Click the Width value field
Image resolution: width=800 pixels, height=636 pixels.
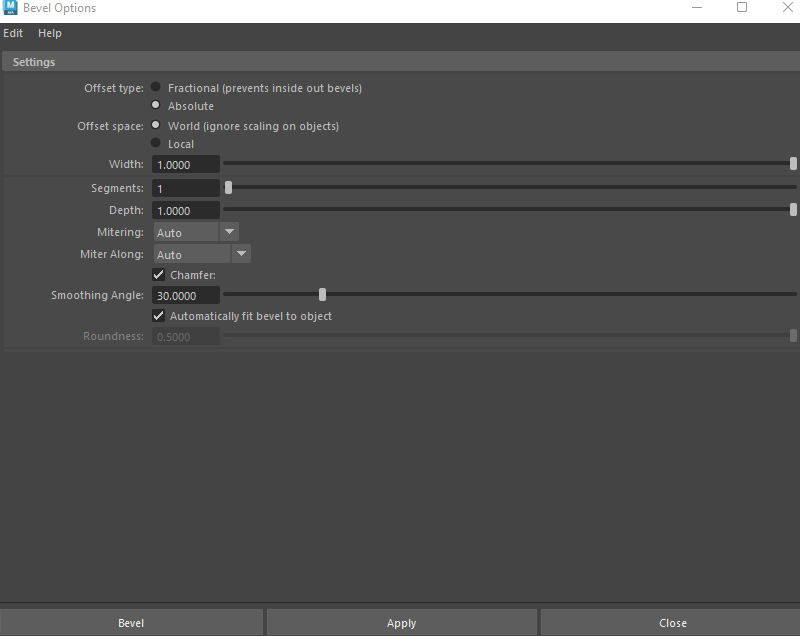pos(186,165)
